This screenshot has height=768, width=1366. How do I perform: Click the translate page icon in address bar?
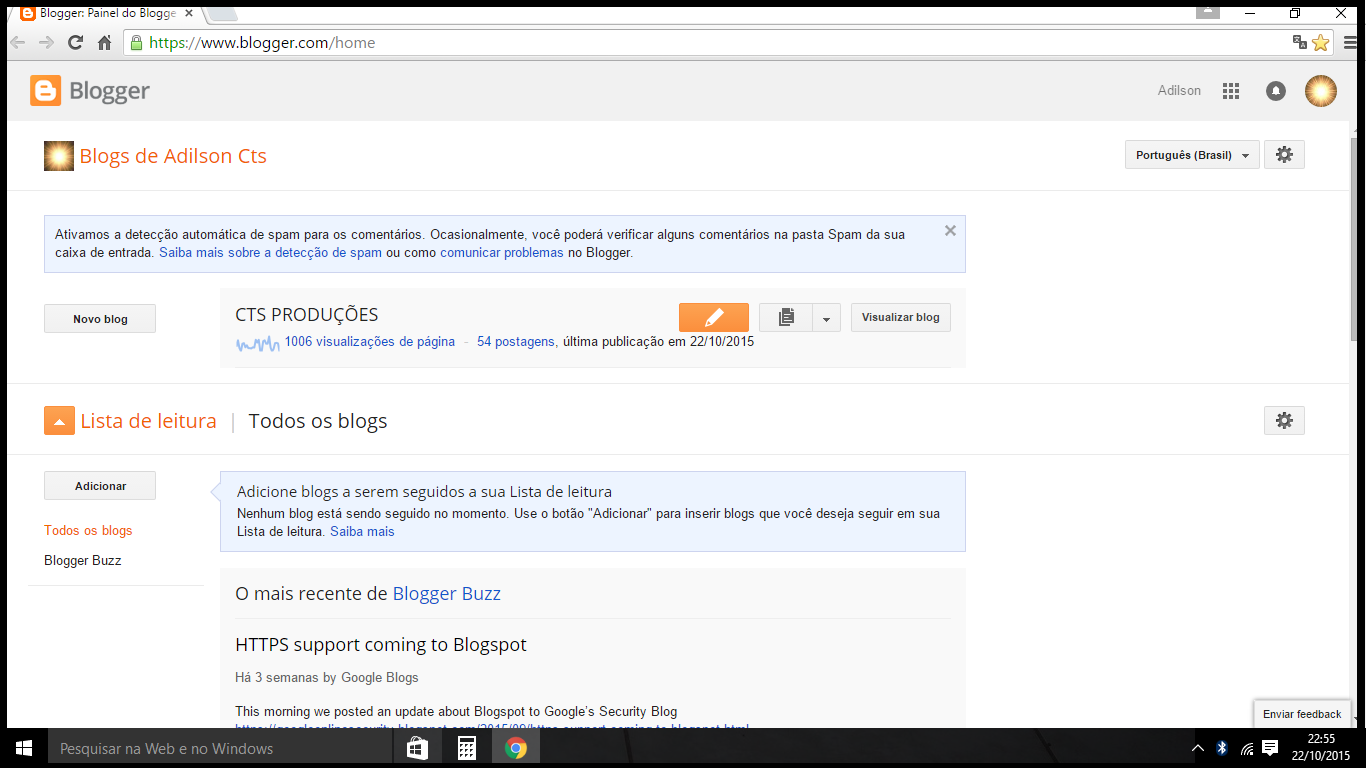(x=1299, y=43)
